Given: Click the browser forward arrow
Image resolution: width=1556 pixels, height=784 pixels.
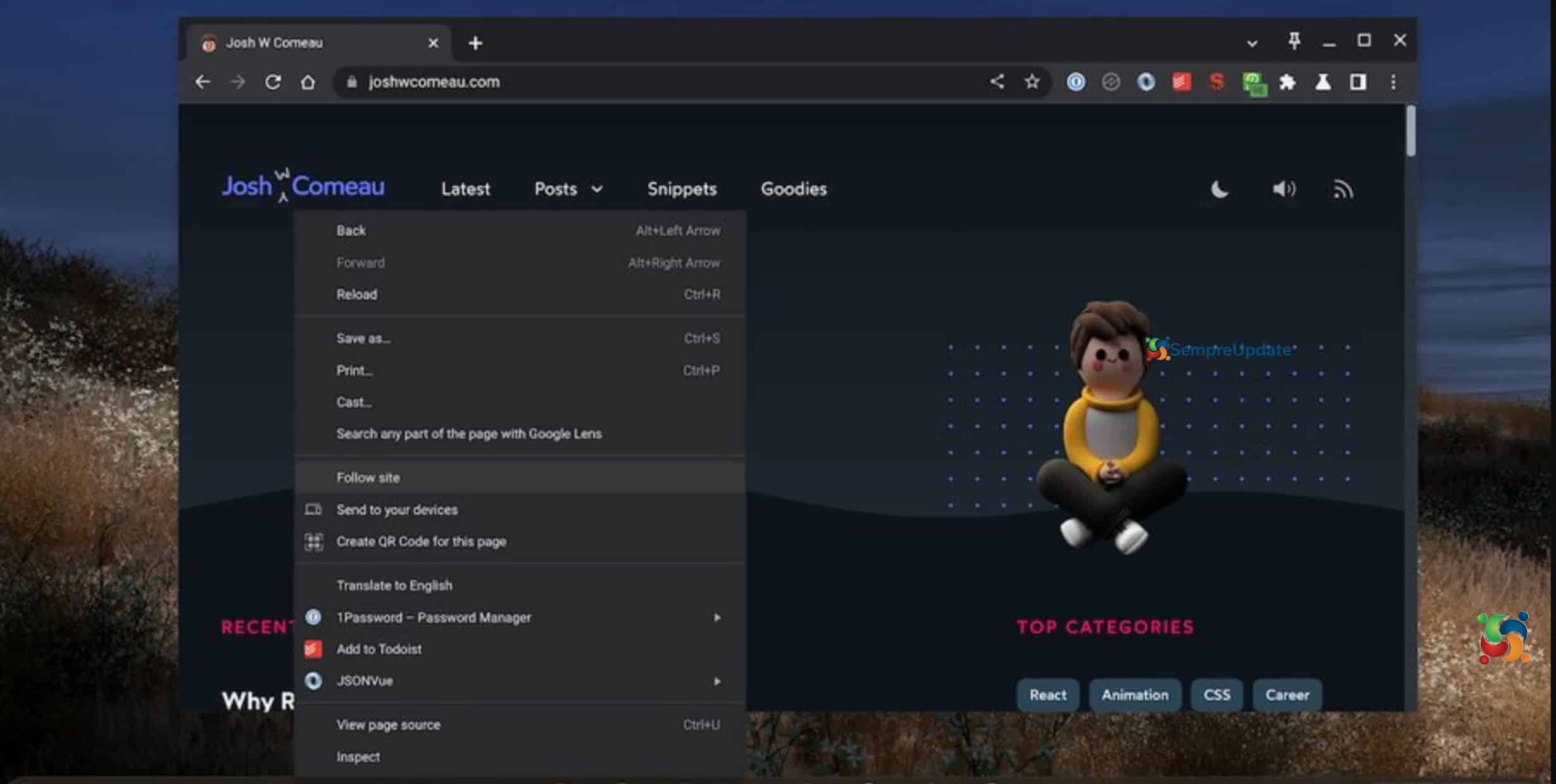Looking at the screenshot, I should point(238,82).
